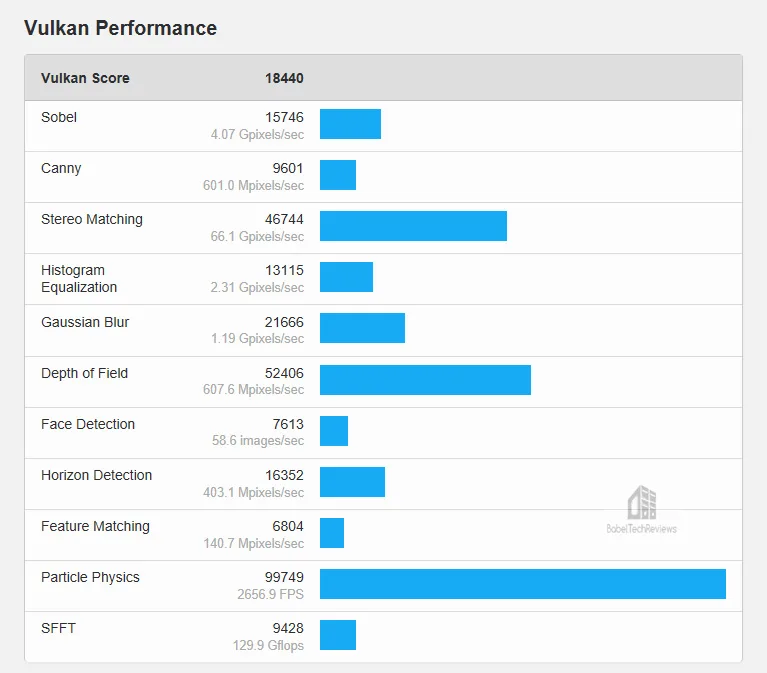Click the Vulkan Performance heading
This screenshot has height=673, width=767.
[x=120, y=28]
